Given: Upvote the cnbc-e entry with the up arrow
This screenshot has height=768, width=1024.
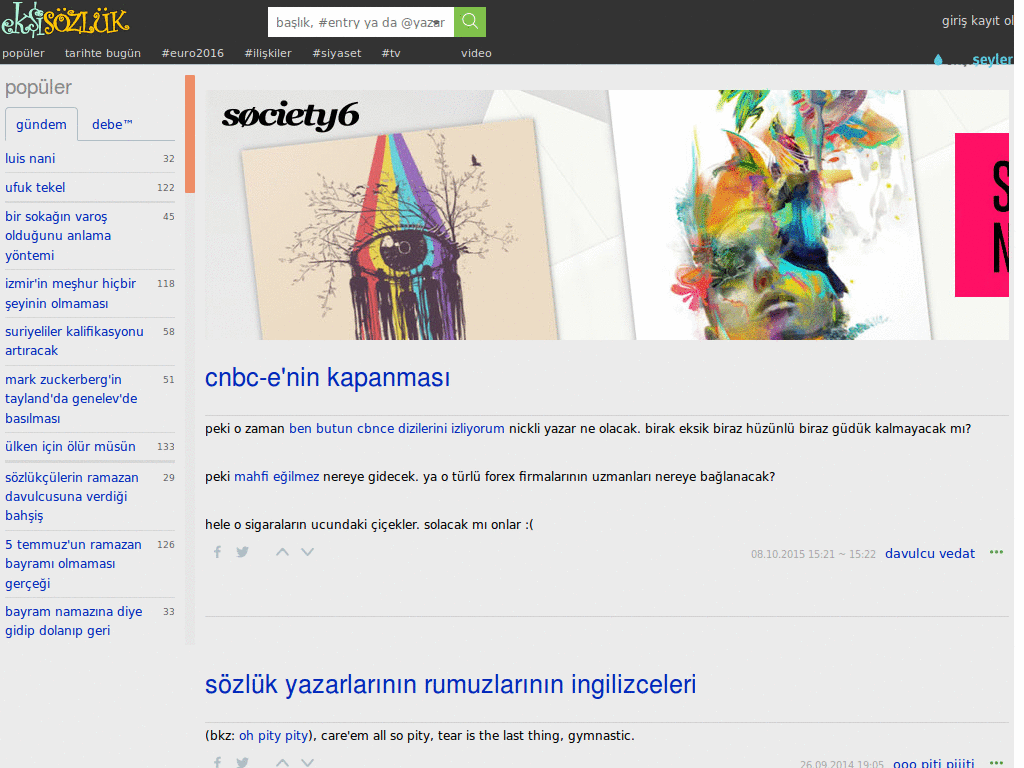Looking at the screenshot, I should 282,551.
